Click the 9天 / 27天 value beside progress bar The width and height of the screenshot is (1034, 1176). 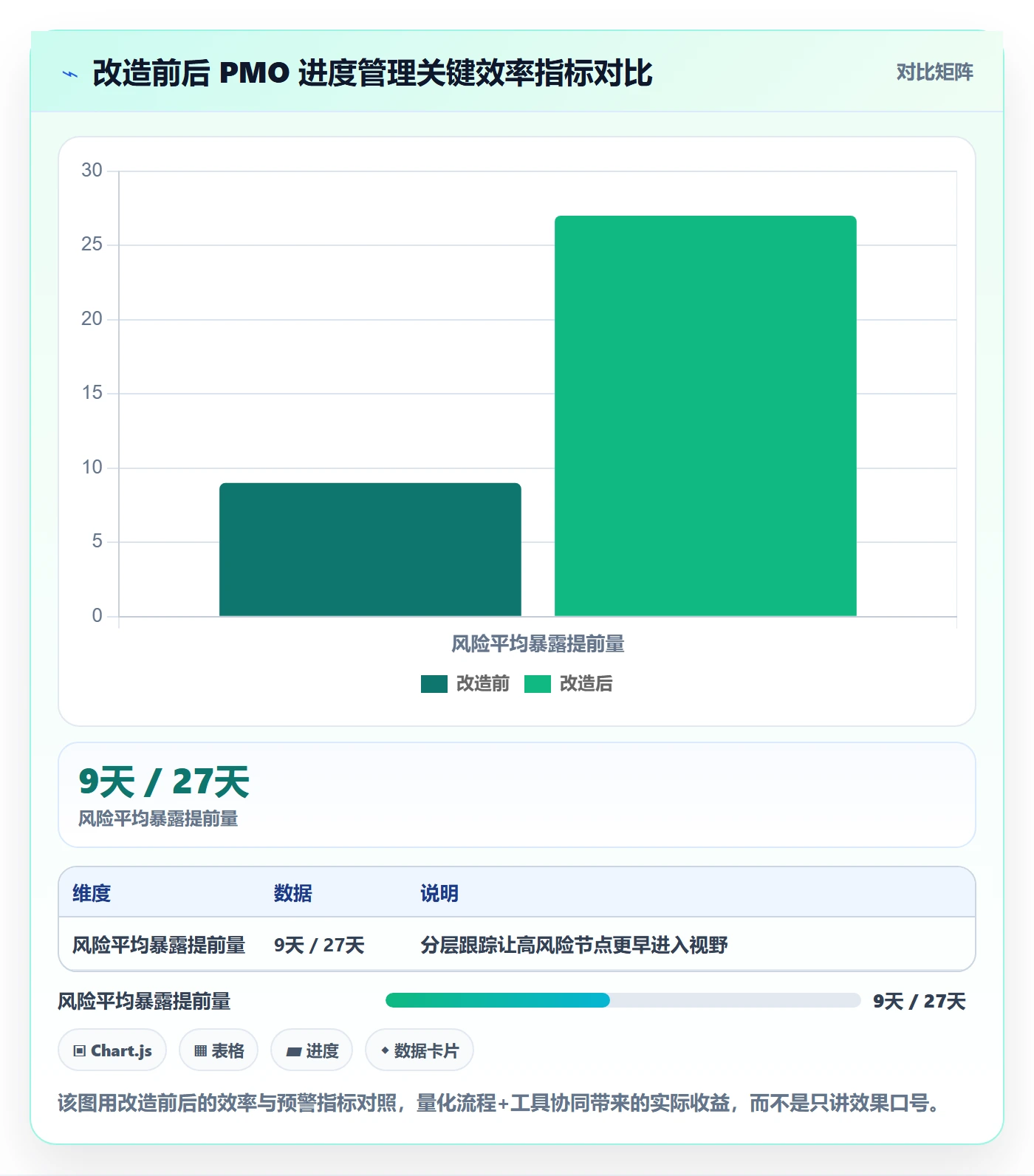click(x=920, y=1001)
